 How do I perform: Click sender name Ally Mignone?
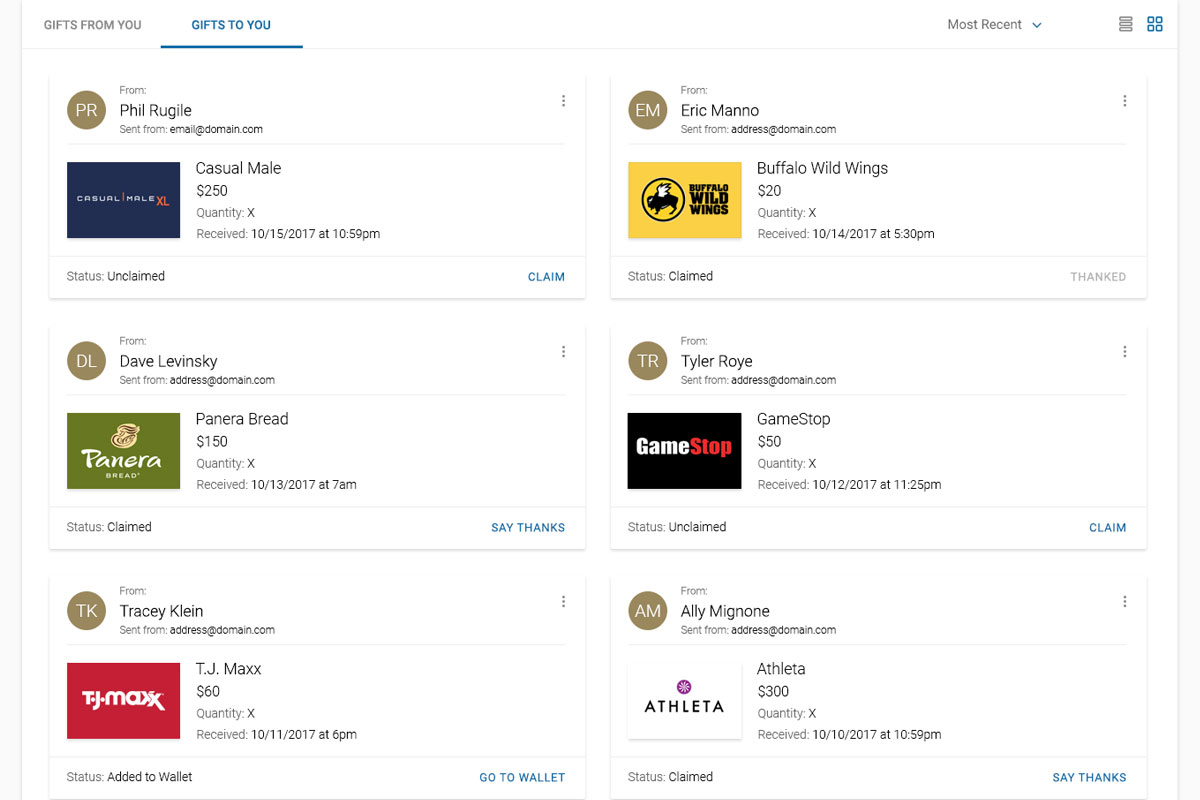[x=725, y=611]
